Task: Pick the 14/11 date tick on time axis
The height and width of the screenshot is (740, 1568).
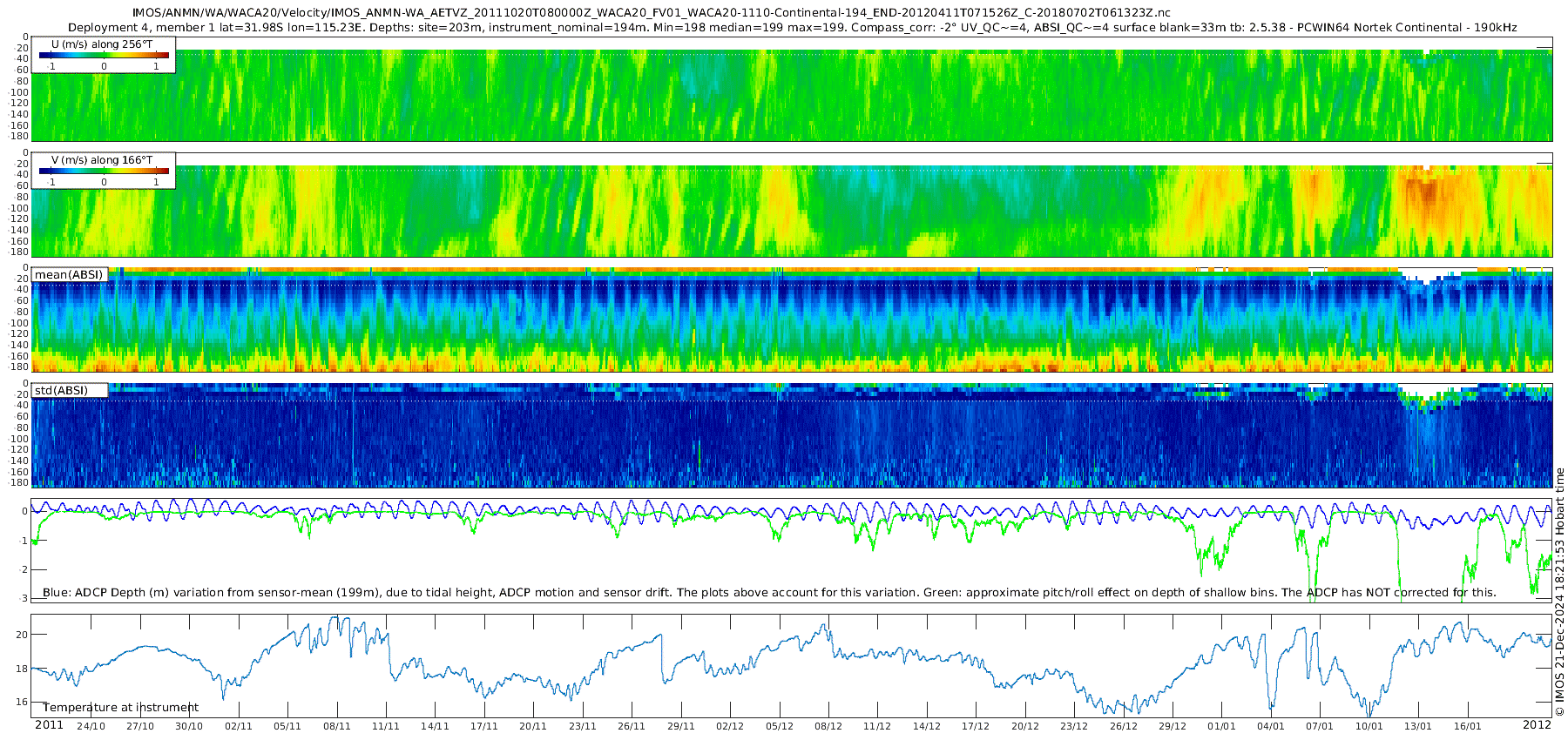Action: pyautogui.click(x=435, y=726)
